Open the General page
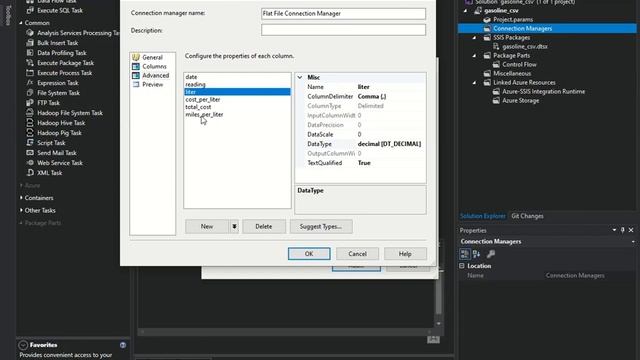 coord(152,57)
